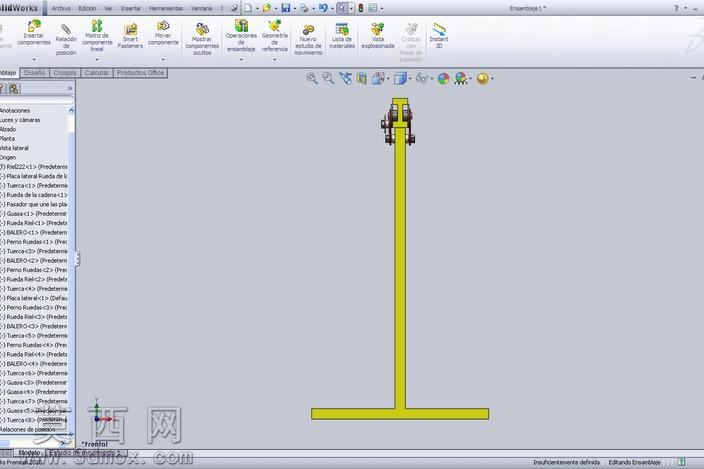Screen dimensions: 704x469
Task: Open the Edición menu
Action: (x=87, y=9)
